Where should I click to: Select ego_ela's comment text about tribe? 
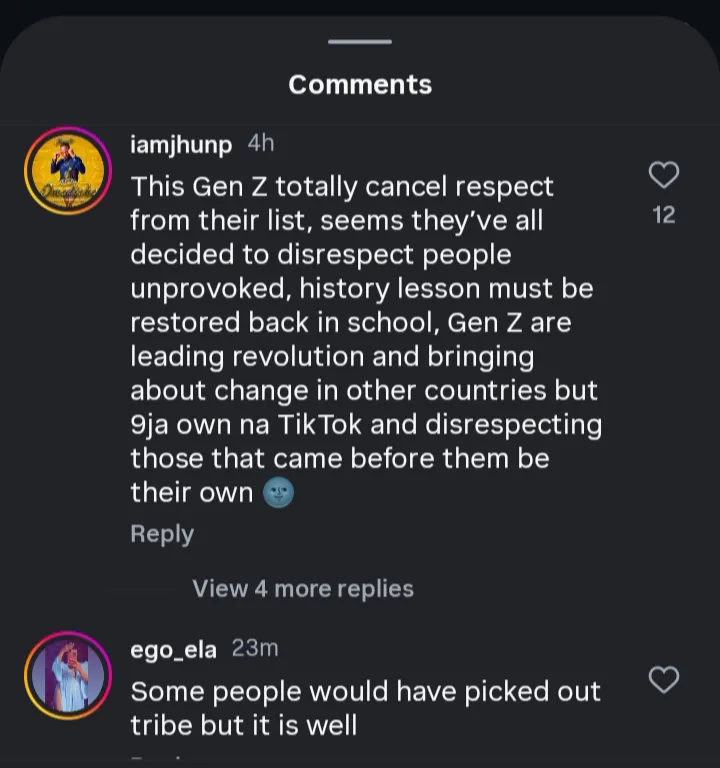point(365,708)
